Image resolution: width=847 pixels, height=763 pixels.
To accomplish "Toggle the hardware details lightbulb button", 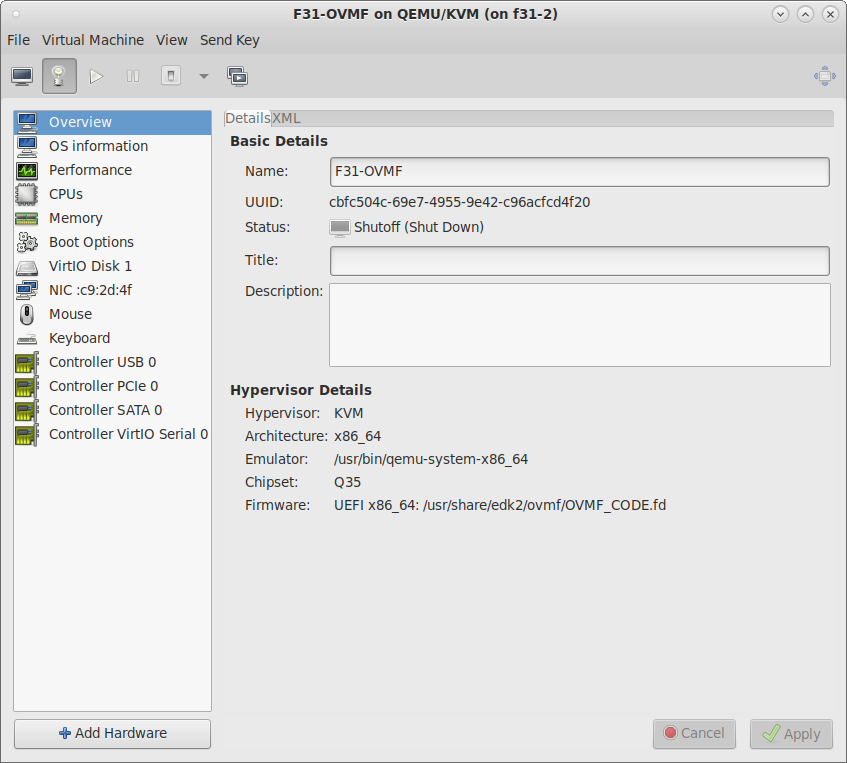I will coord(59,76).
